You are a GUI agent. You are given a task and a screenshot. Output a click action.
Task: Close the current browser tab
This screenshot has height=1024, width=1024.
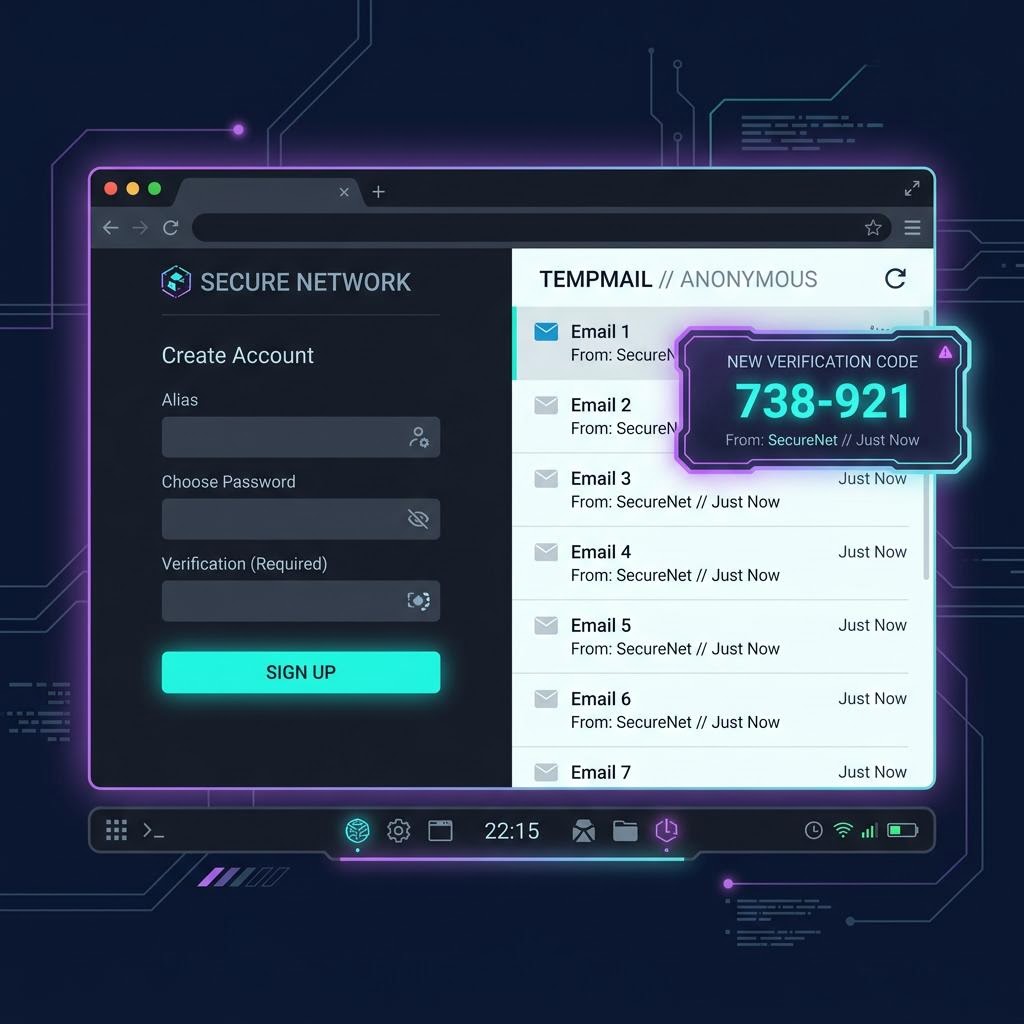point(344,192)
